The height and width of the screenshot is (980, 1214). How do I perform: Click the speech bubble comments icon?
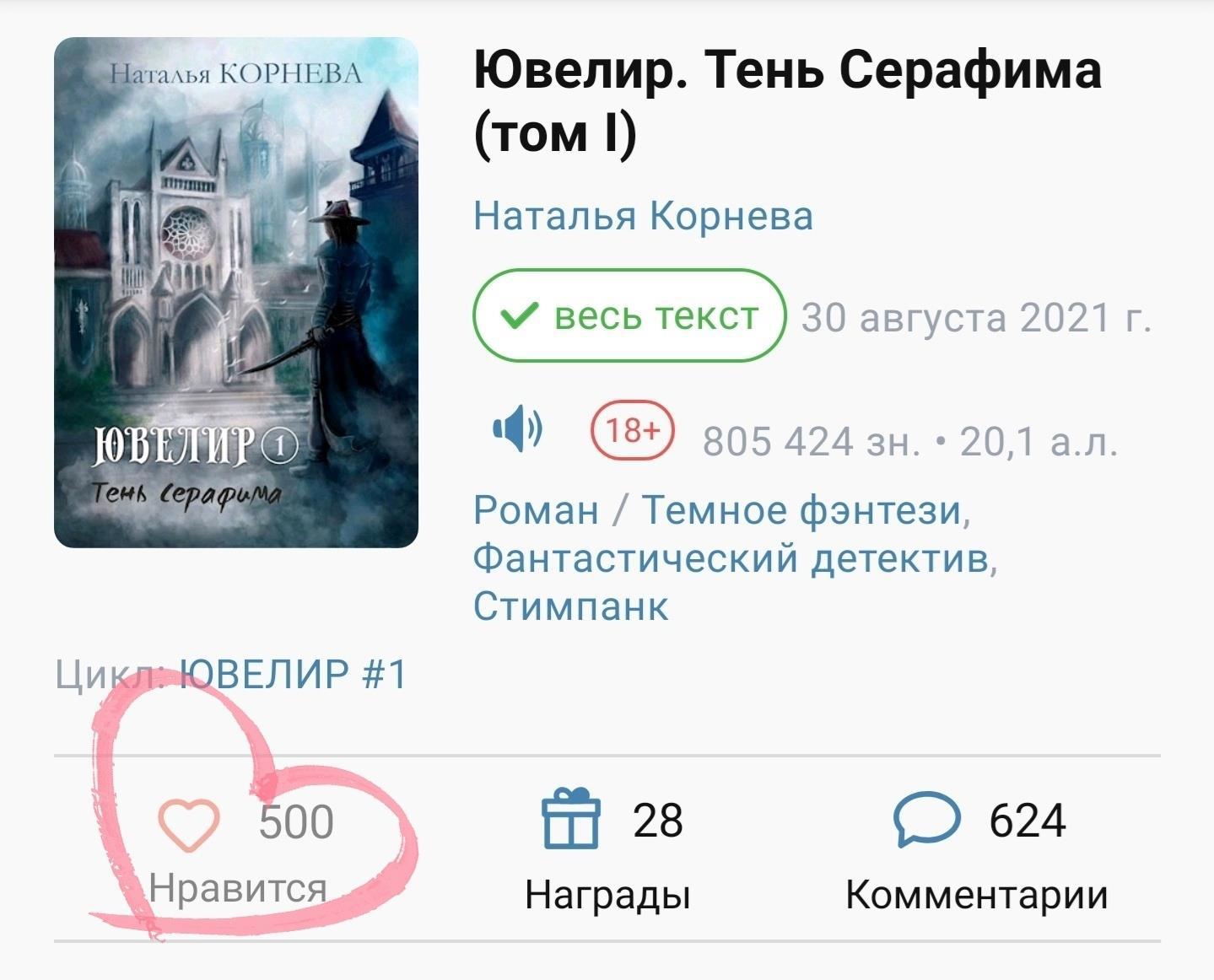[x=926, y=819]
